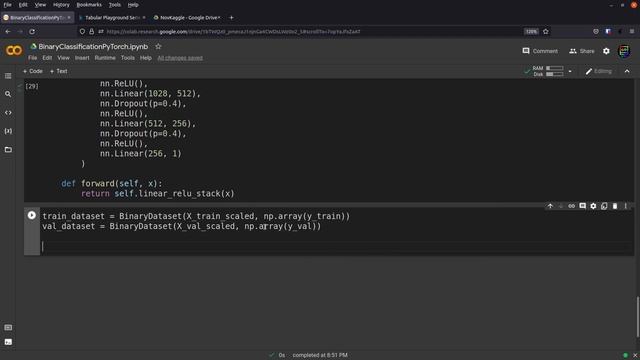Open the Colab View menu
Viewport: 640px width, 360px height.
coord(63,58)
